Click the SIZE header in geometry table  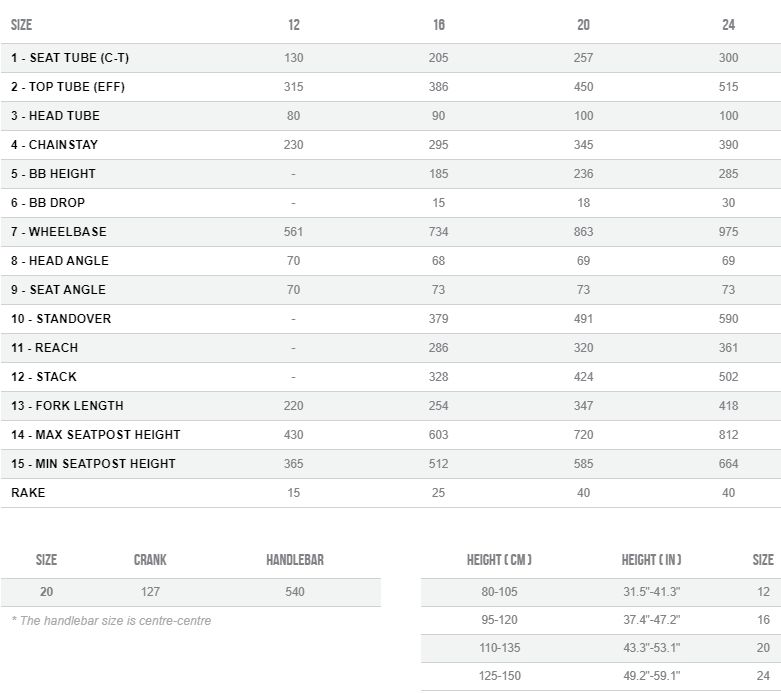[x=21, y=25]
